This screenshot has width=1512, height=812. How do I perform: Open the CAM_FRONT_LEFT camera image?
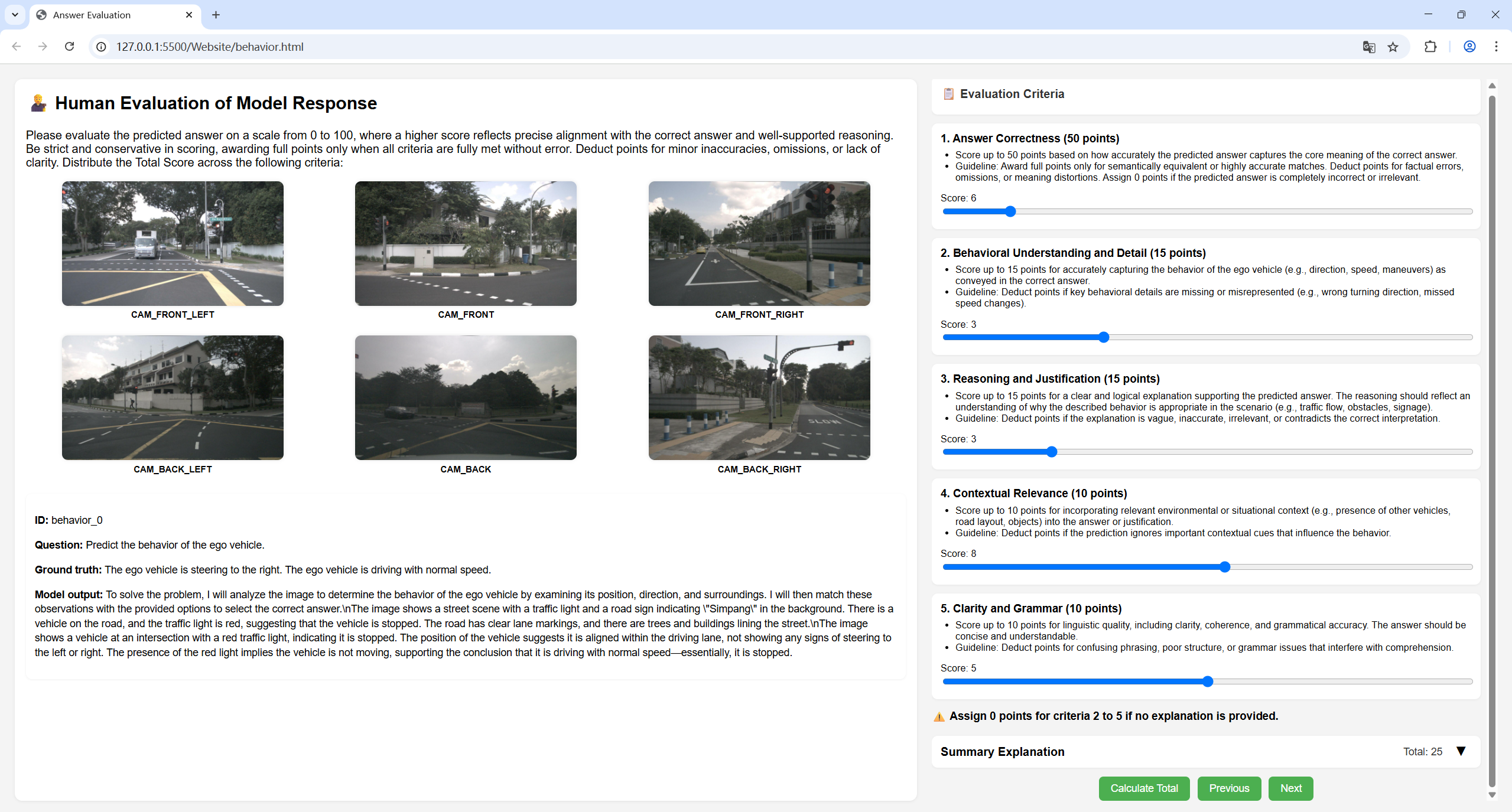point(173,243)
